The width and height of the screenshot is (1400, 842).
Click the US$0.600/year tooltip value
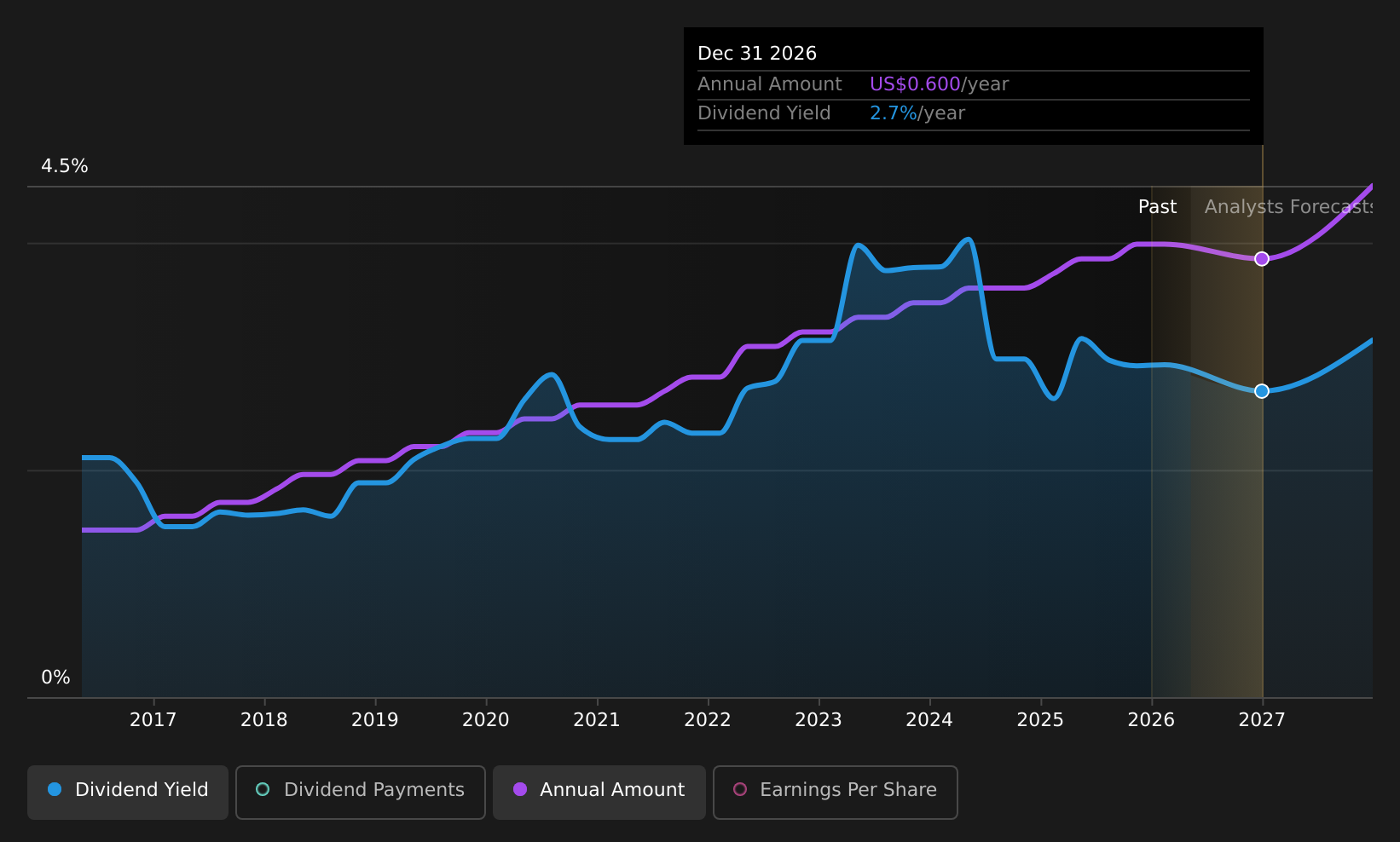[x=940, y=84]
